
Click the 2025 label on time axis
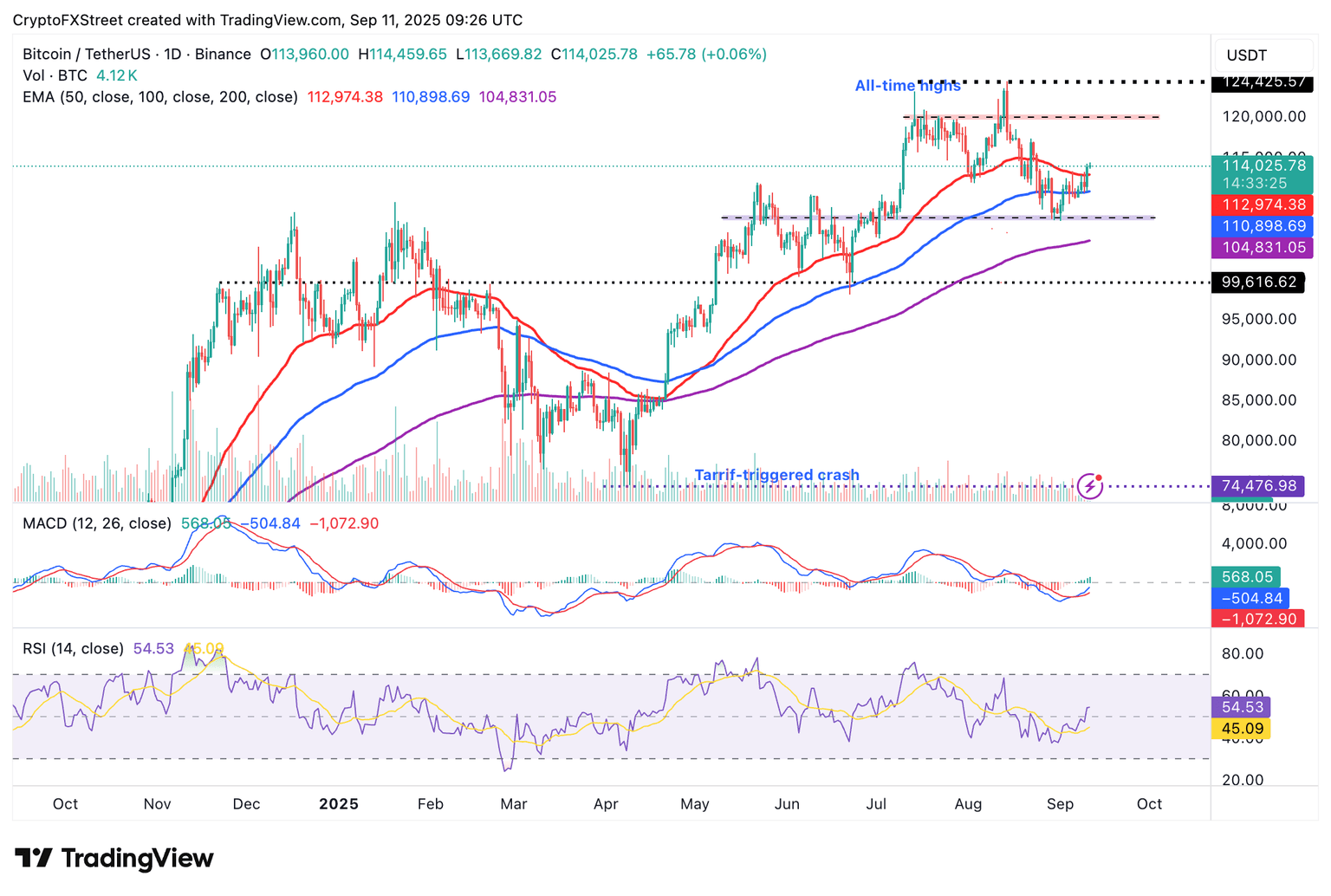[x=338, y=804]
